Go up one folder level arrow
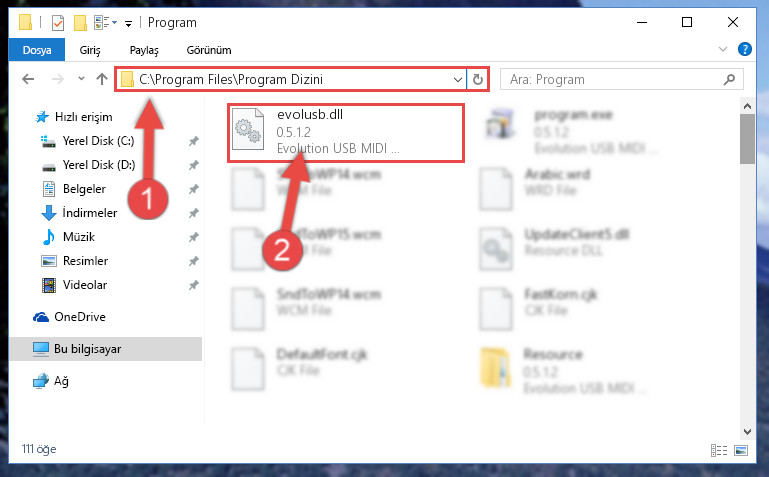Screen dimensions: 769x477 click(x=102, y=79)
